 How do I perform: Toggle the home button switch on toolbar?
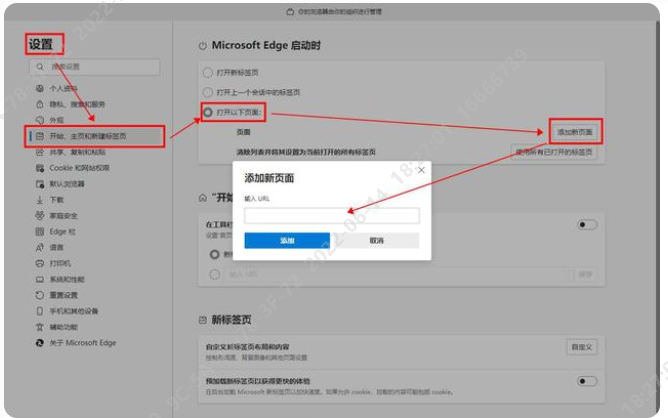tap(587, 225)
